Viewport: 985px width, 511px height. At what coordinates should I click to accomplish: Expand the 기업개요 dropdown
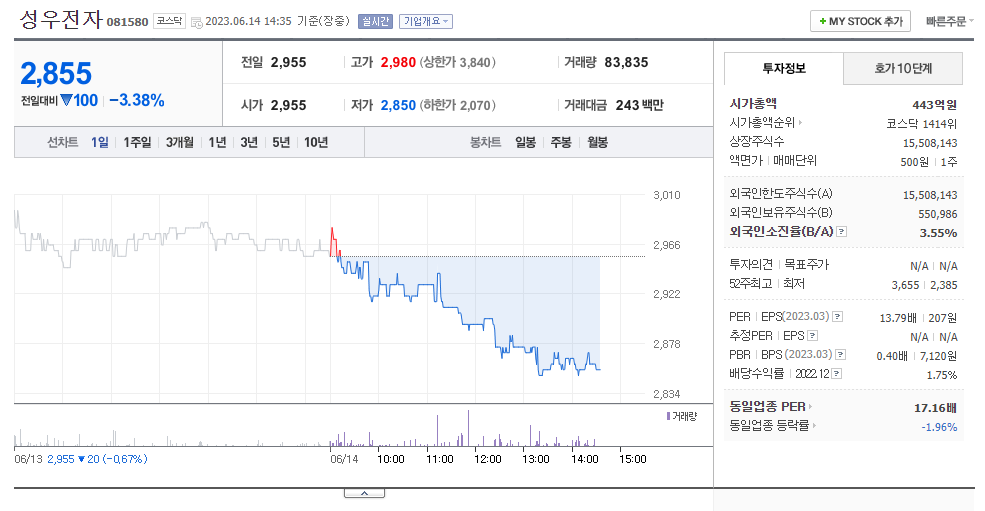tap(426, 21)
